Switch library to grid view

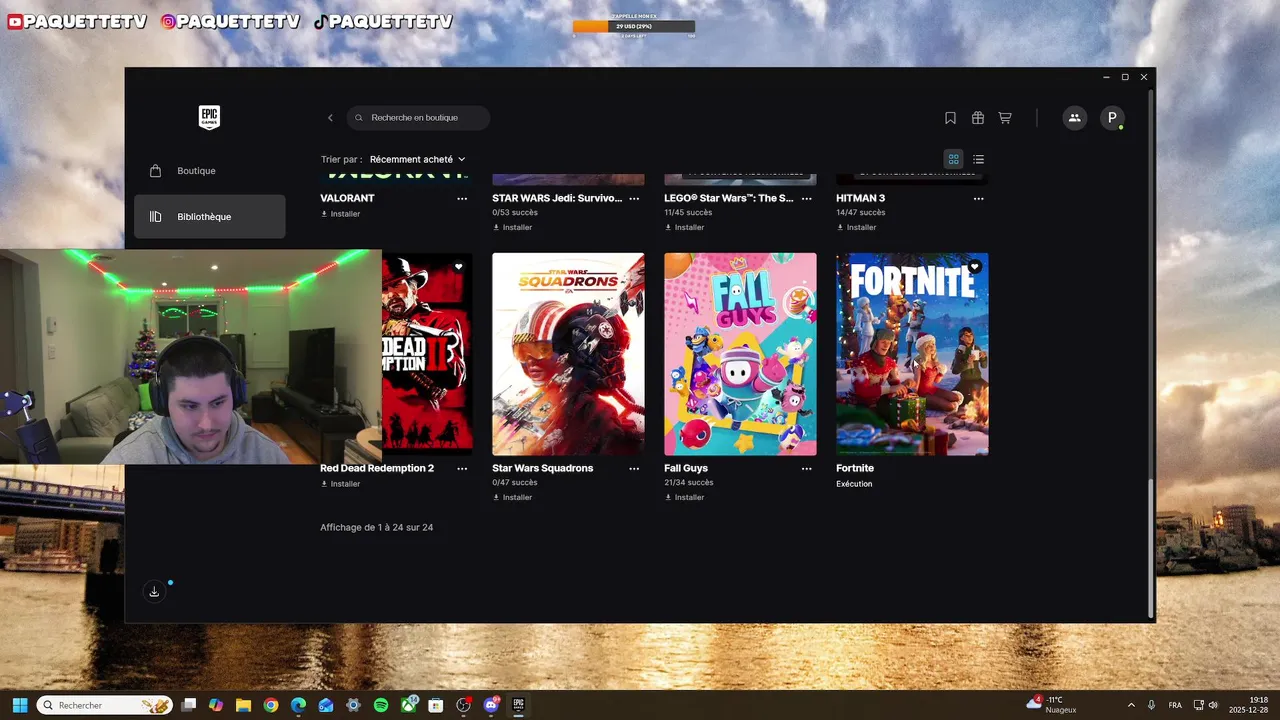point(954,159)
